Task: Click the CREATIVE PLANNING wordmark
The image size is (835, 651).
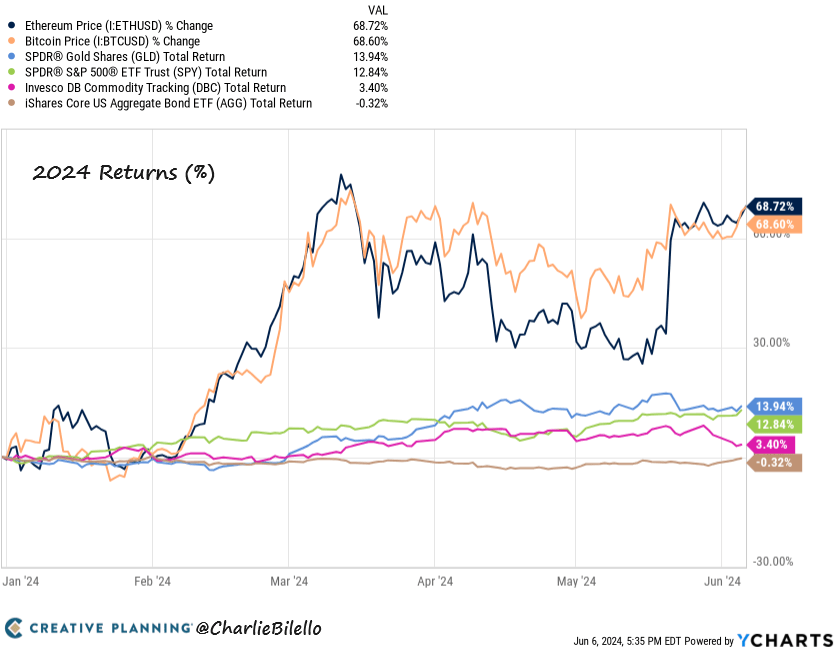Action: point(111,628)
